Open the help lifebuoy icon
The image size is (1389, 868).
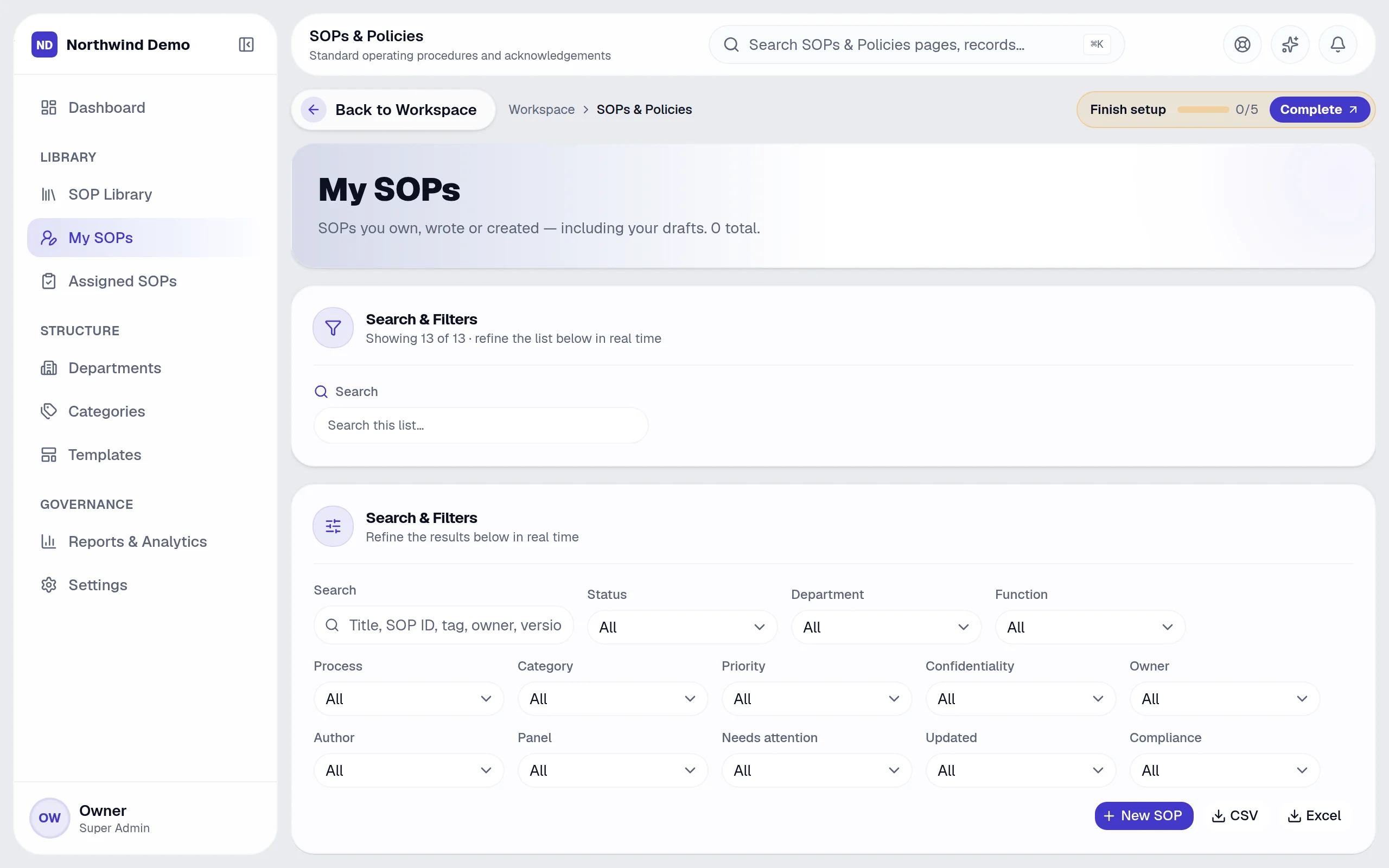tap(1242, 44)
